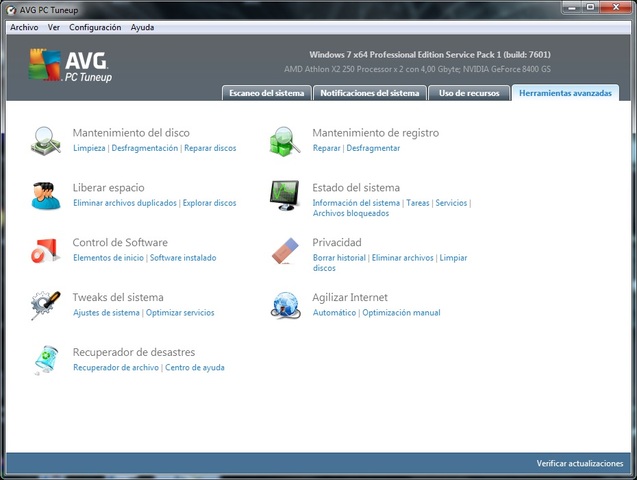Click the Liberar espacio heading

point(108,188)
